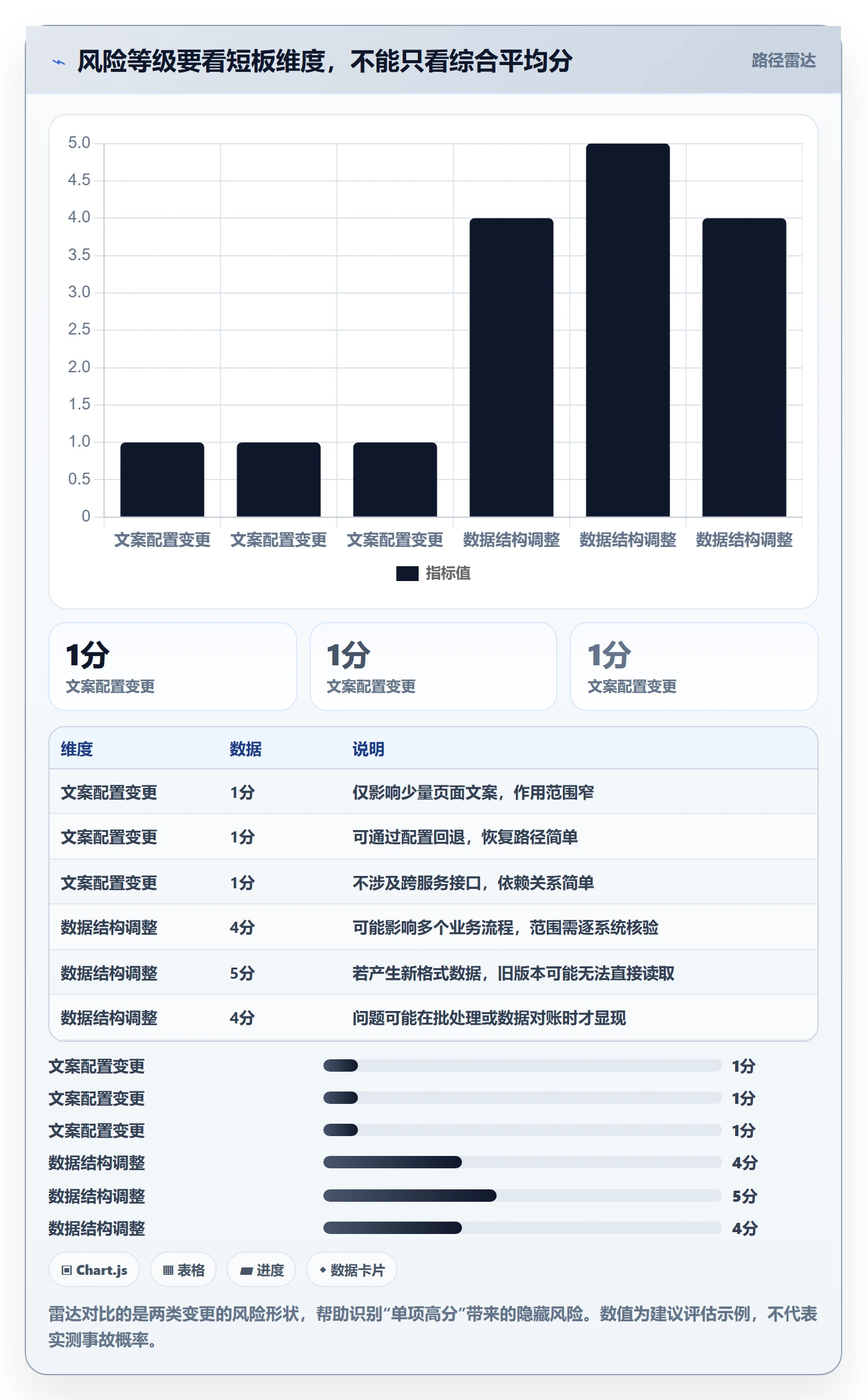Click the 5分 value beside the progress bar
The width and height of the screenshot is (867, 1400).
[x=744, y=1196]
